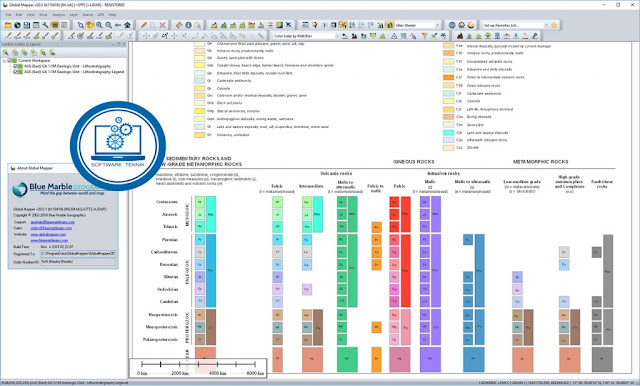Click the tall blue Paleozoic sedimentary block

coord(211,270)
